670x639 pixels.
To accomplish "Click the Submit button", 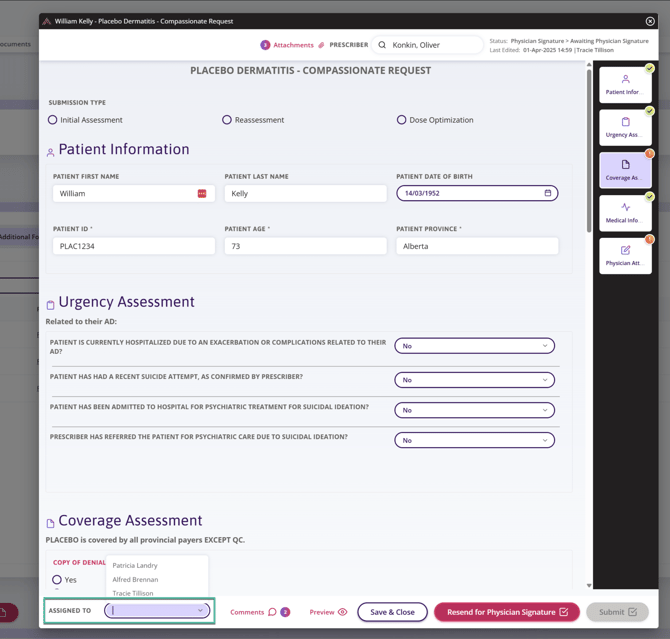I will [617, 612].
